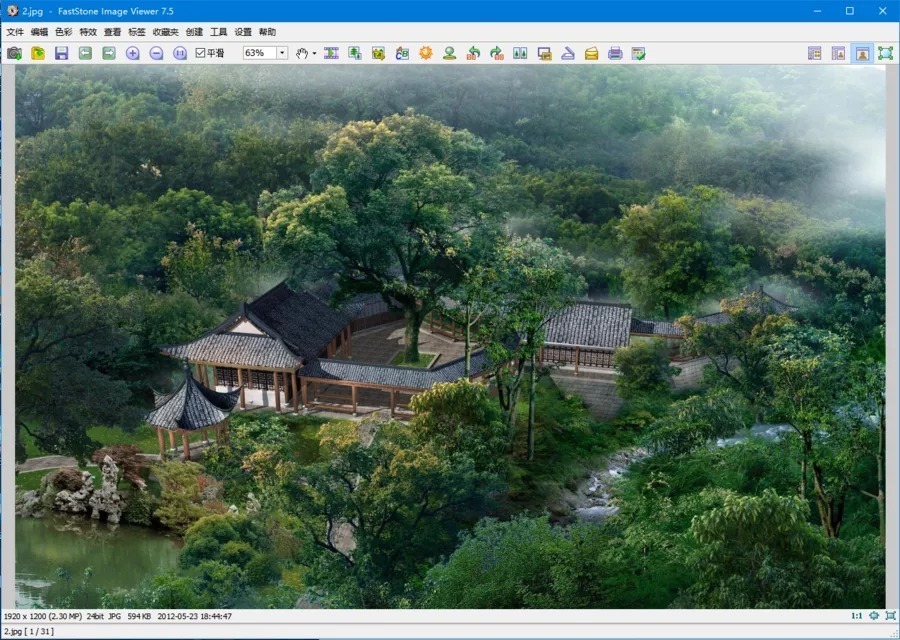Zoom in with the plus magnifier
Image resolution: width=900 pixels, height=640 pixels.
coord(133,53)
